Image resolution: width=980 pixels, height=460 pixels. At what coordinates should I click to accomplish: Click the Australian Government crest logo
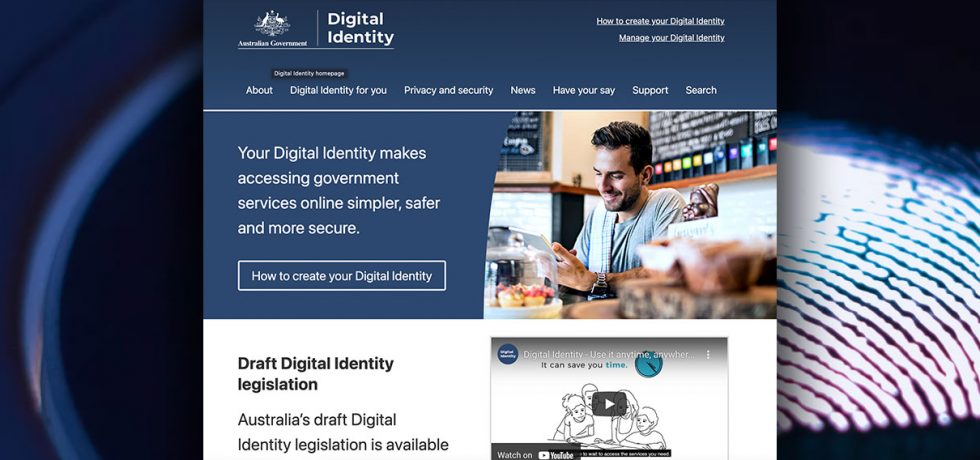[272, 28]
